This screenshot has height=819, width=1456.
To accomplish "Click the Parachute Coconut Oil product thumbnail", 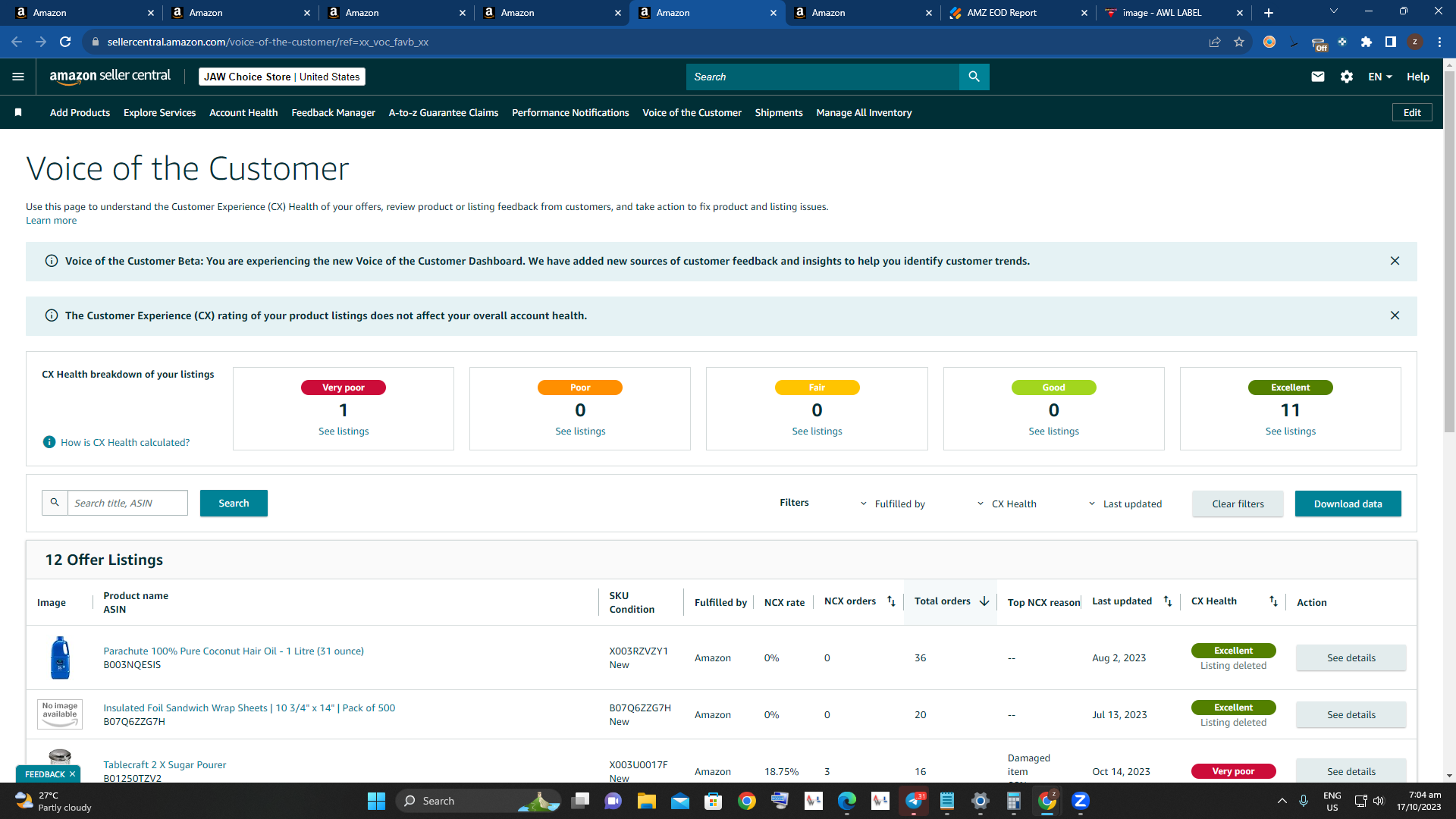I will click(x=60, y=657).
